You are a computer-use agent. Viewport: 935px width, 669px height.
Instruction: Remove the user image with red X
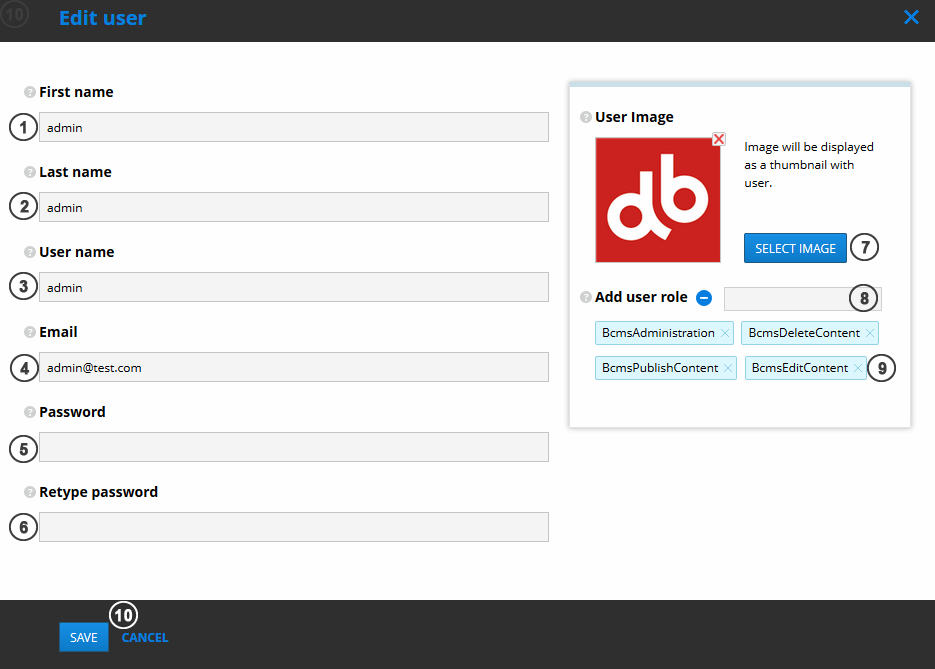718,140
